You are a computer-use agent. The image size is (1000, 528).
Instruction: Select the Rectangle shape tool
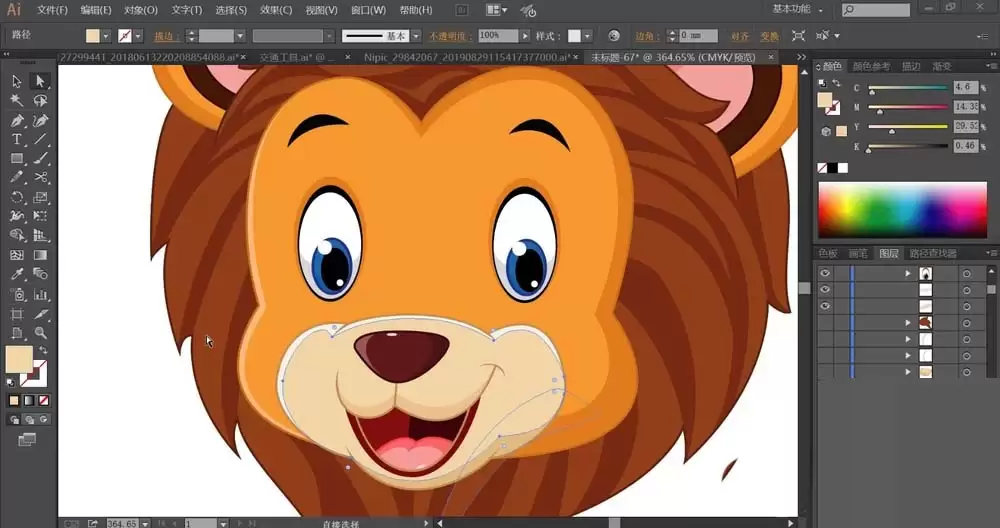[17, 158]
